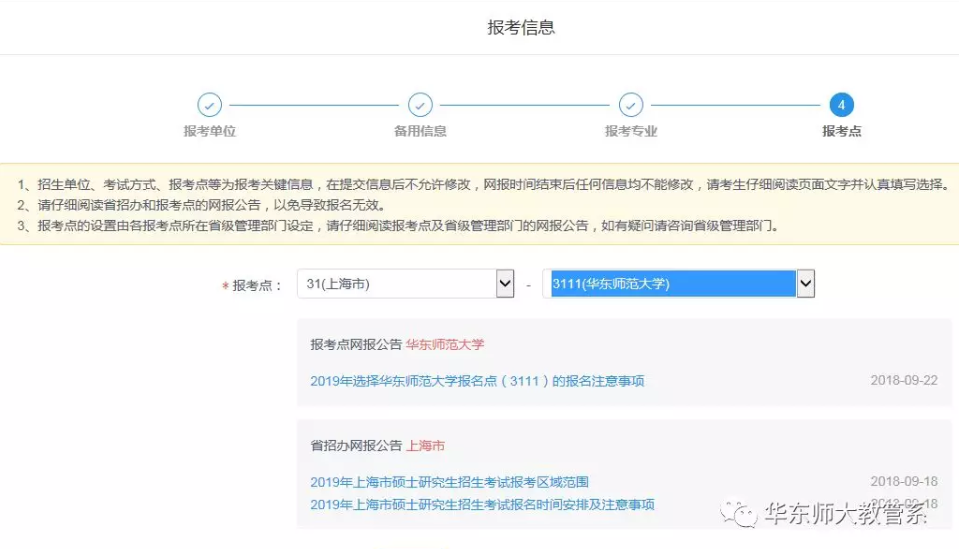Click the red 华东师范大学 text in 报考点网报公告

point(445,345)
